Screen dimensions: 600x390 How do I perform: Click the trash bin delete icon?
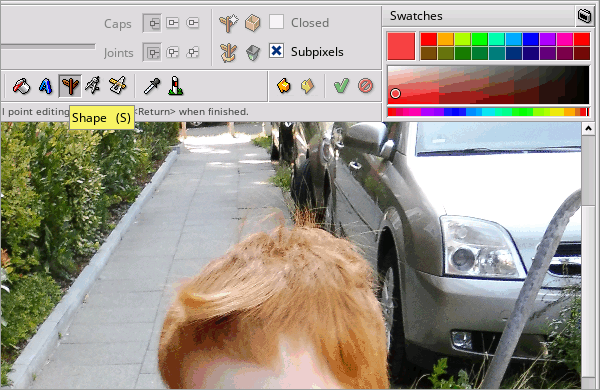pyautogui.click(x=253, y=52)
